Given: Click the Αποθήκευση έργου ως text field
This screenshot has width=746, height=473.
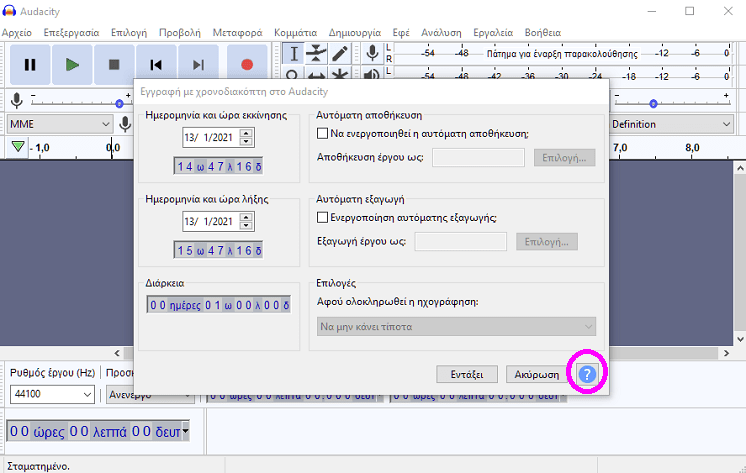Looking at the screenshot, I should tap(478, 158).
